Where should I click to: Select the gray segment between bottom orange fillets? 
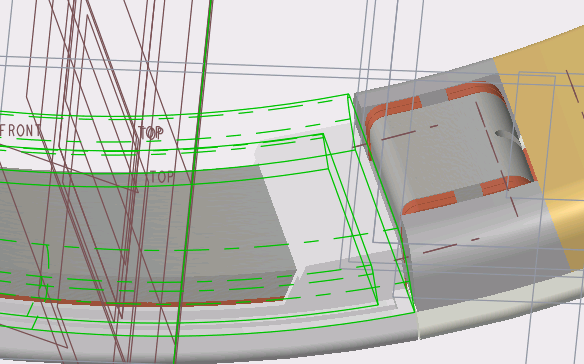point(469,193)
